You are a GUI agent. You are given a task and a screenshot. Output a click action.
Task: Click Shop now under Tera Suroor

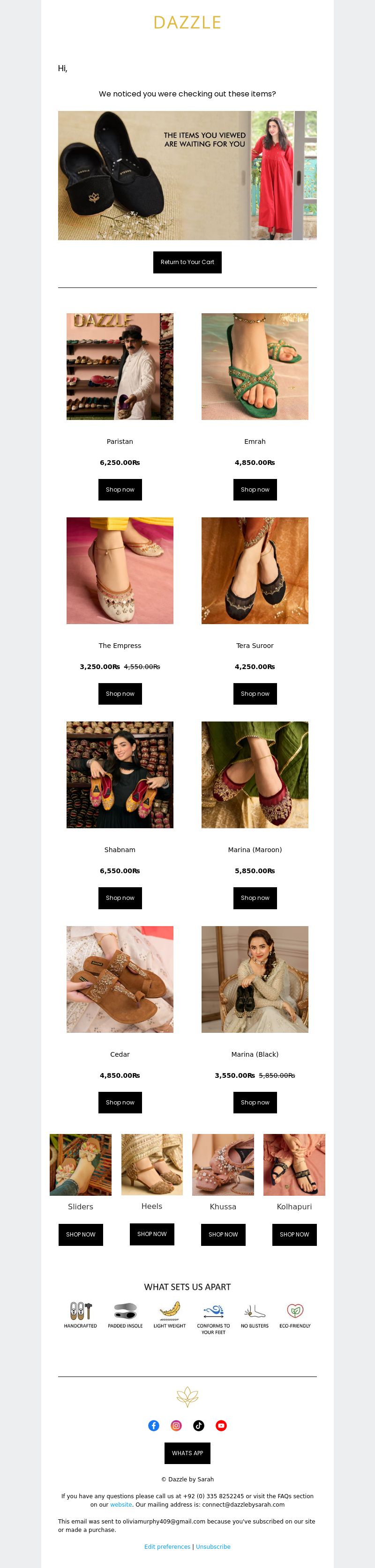point(255,693)
